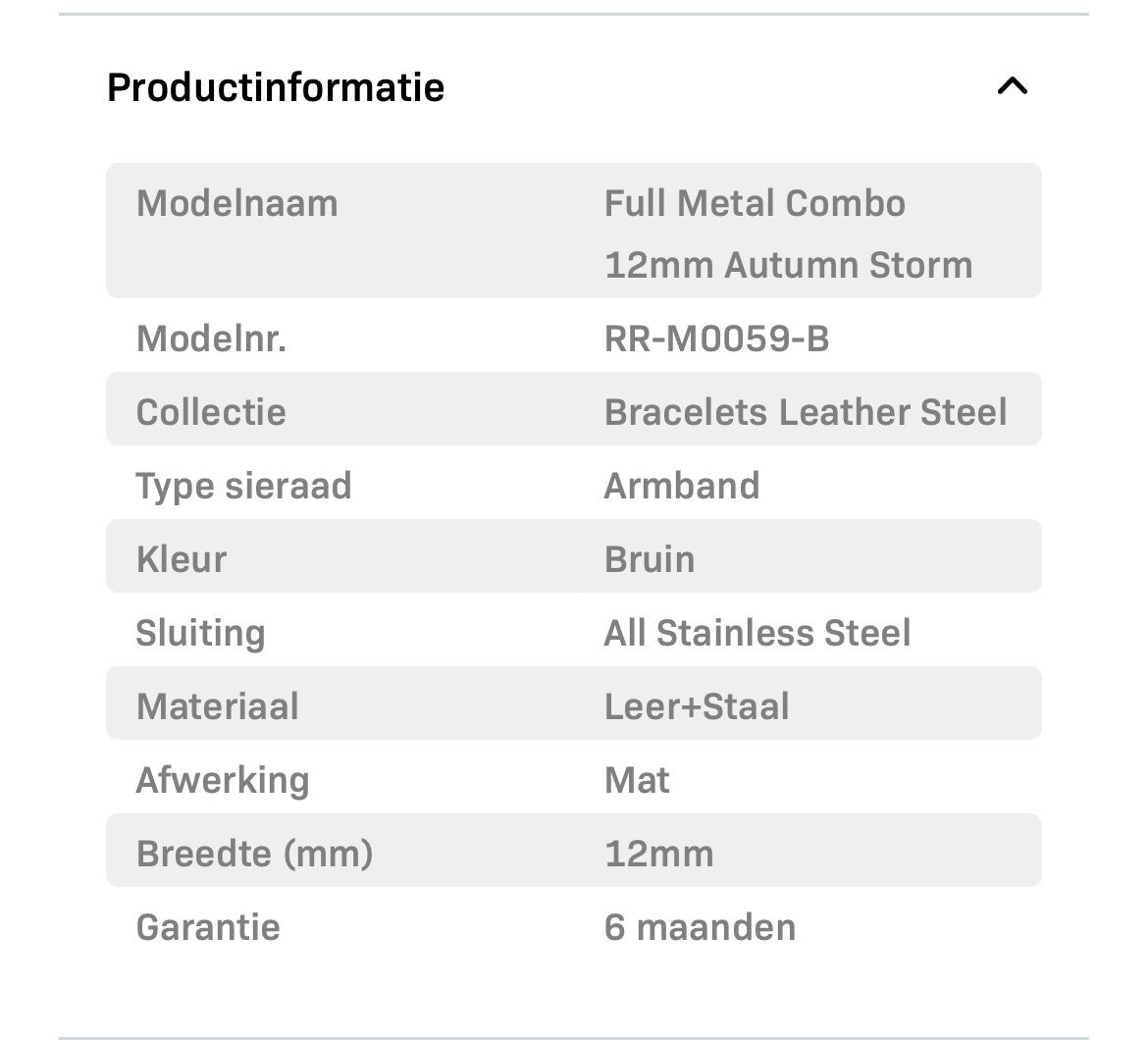Select the Sluiting label
This screenshot has height=1040, width=1148.
coord(200,633)
